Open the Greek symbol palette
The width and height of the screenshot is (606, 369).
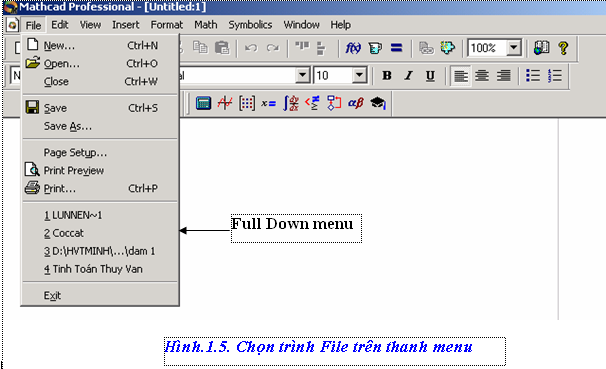[356, 103]
